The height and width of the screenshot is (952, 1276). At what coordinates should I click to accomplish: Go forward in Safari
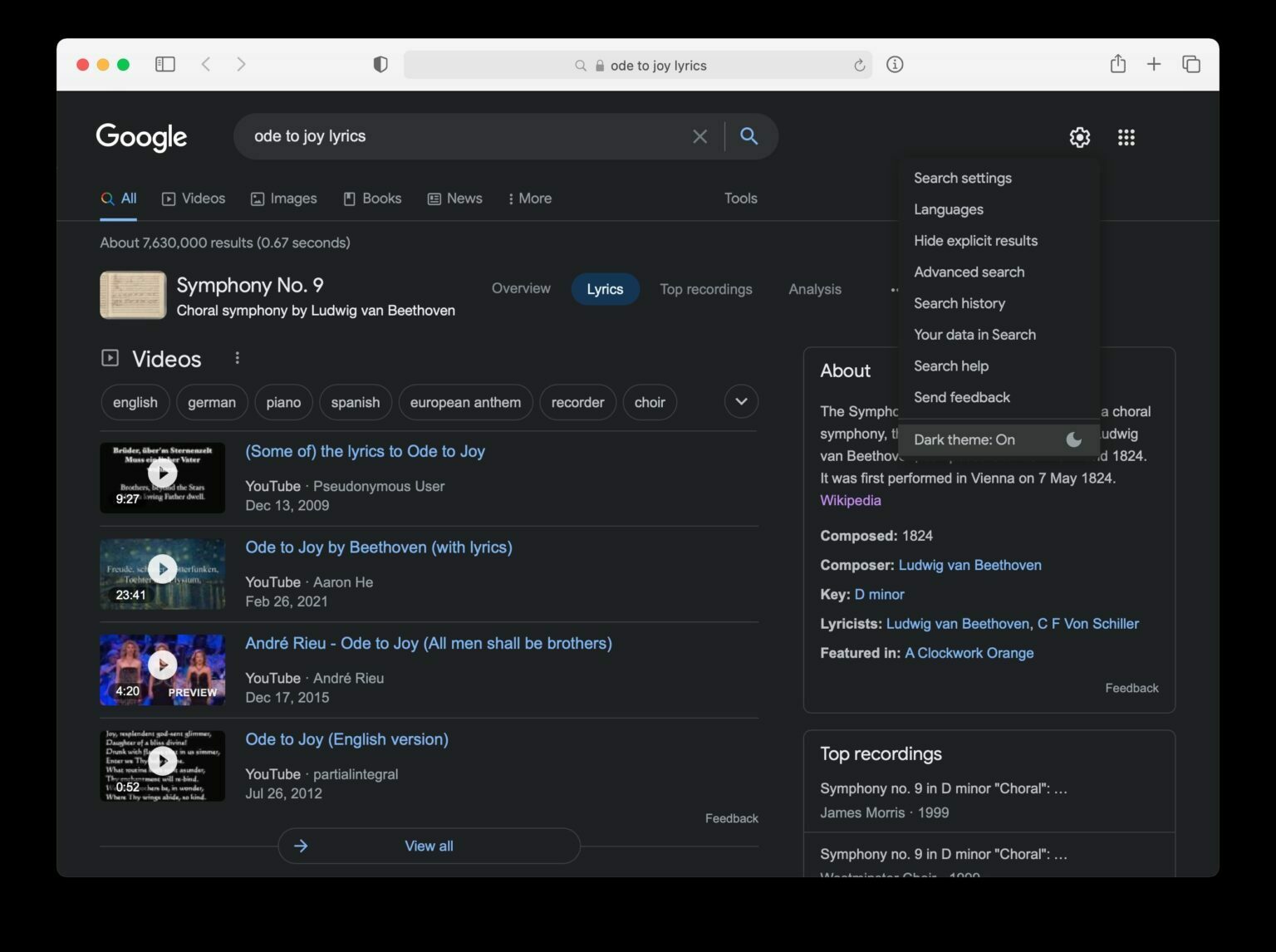241,65
